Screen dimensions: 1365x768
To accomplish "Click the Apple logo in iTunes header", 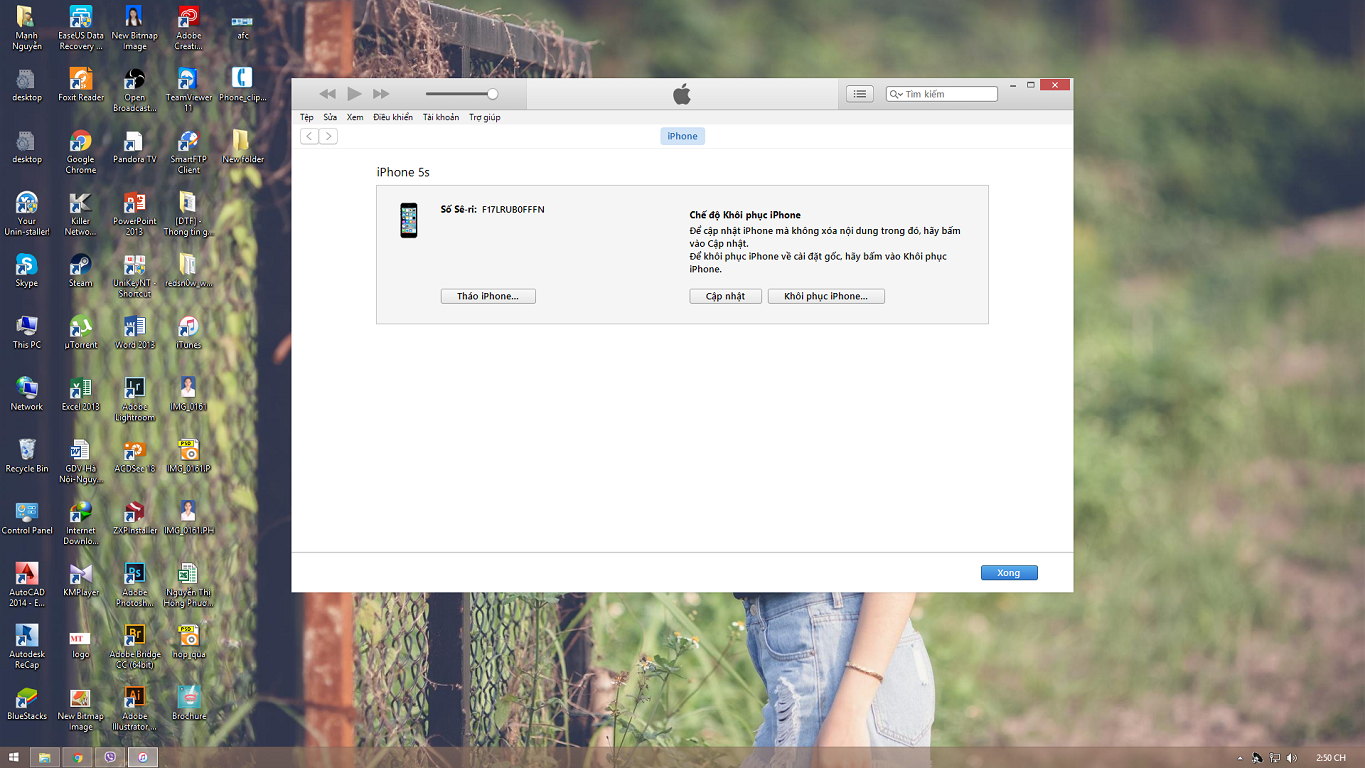I will pos(682,94).
